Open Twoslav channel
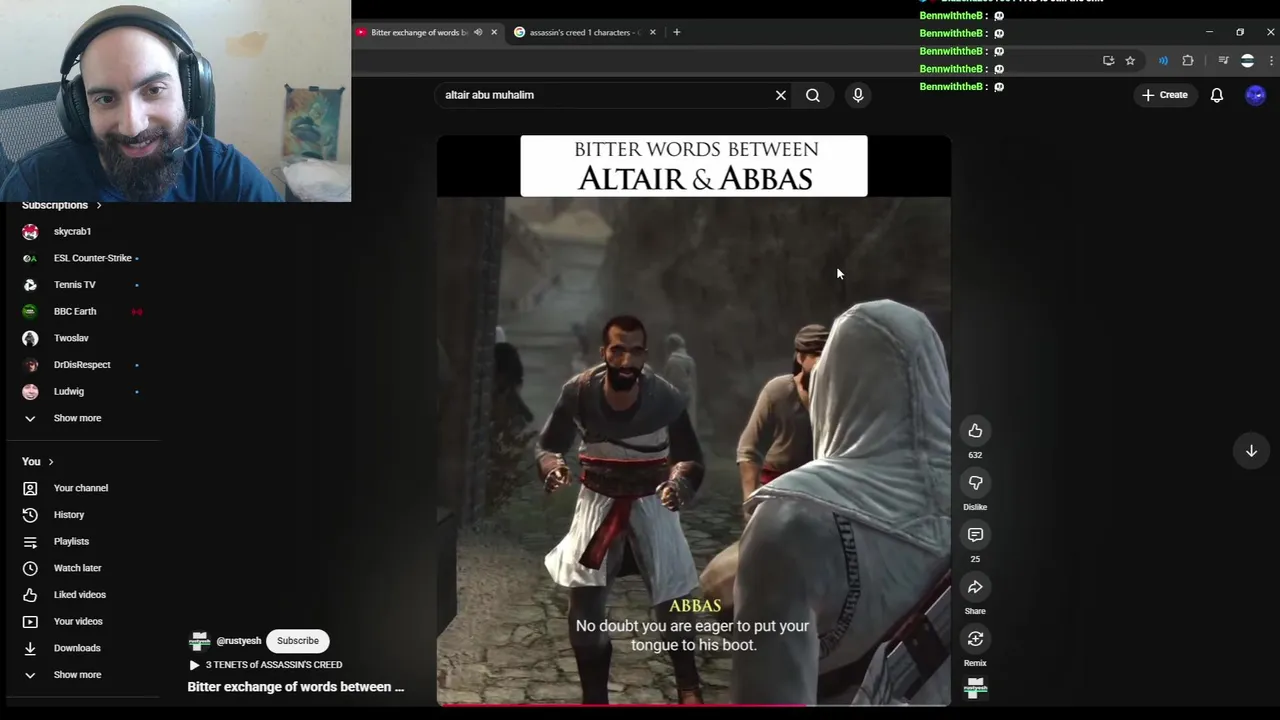The width and height of the screenshot is (1280, 720). pos(82,338)
